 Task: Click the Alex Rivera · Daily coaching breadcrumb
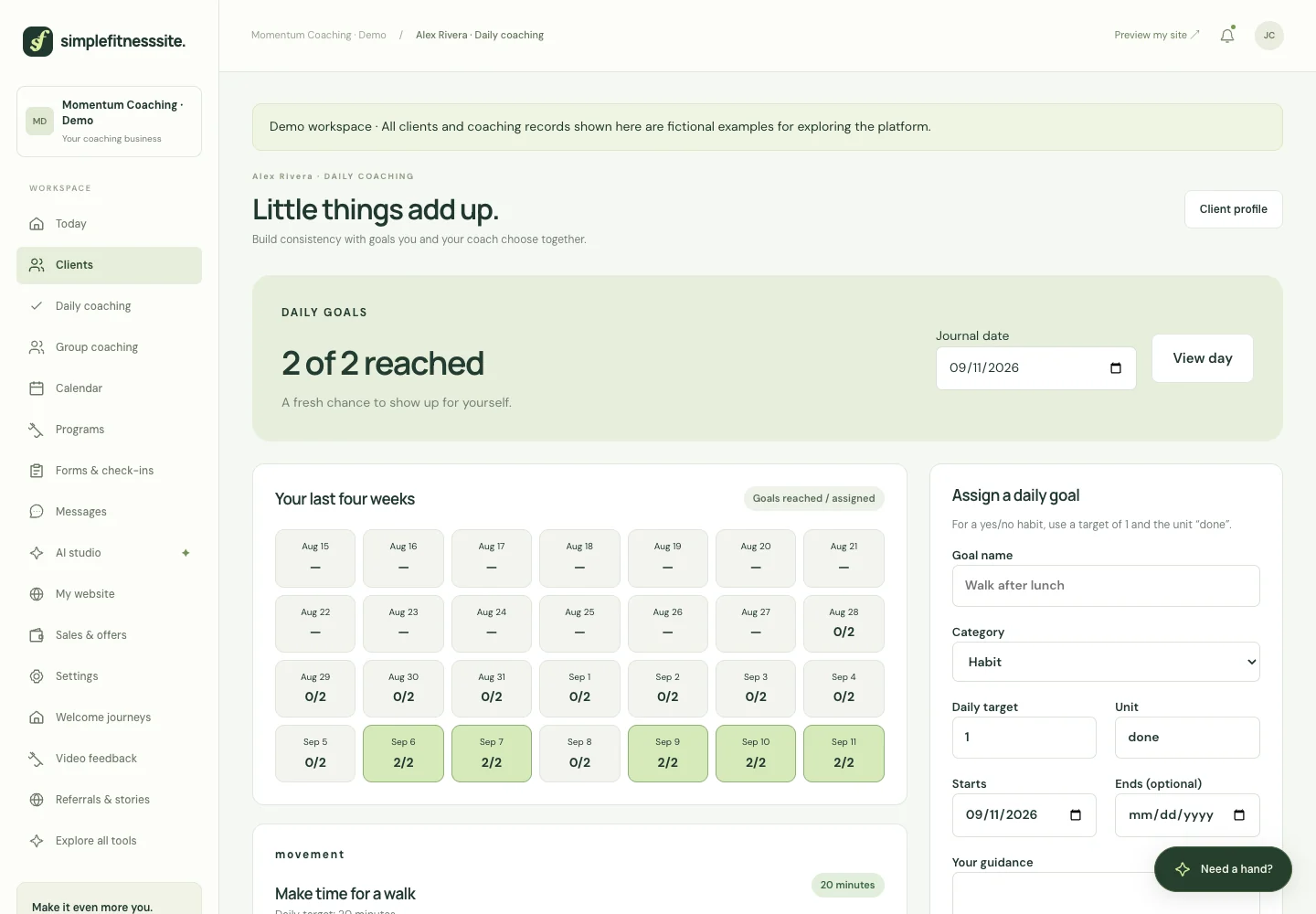tap(480, 36)
